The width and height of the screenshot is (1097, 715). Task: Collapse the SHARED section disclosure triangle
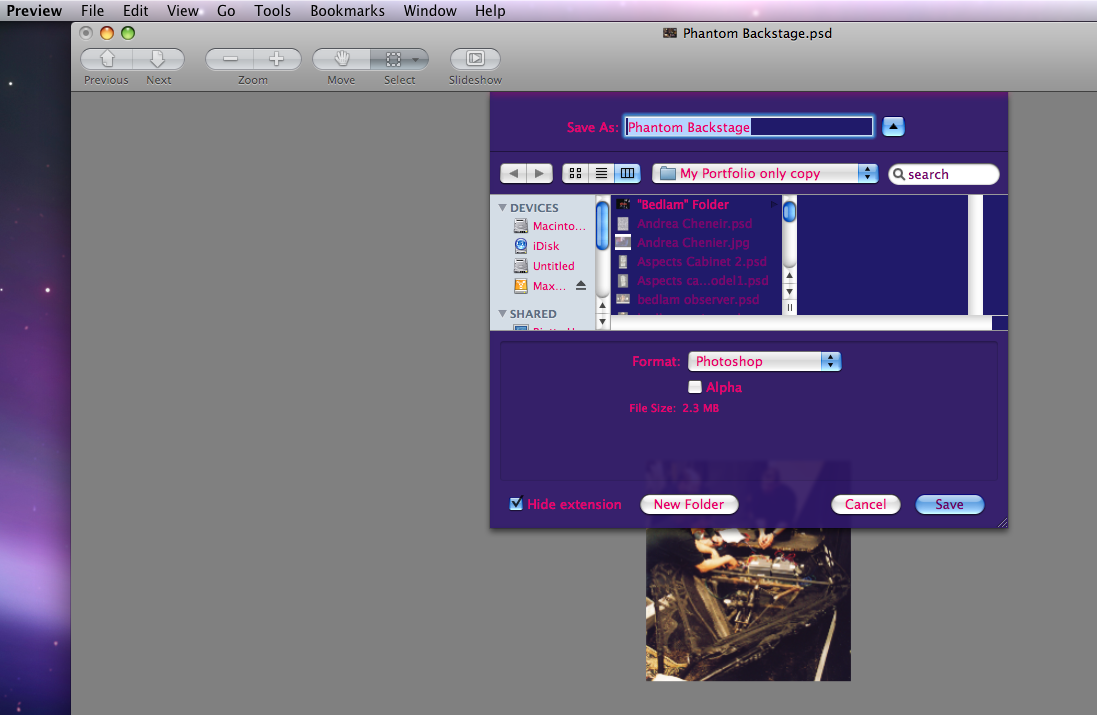coord(502,313)
